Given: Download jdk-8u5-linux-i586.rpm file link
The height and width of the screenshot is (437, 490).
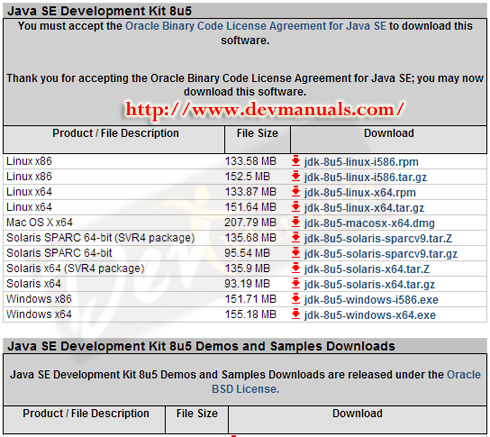Looking at the screenshot, I should tap(361, 162).
